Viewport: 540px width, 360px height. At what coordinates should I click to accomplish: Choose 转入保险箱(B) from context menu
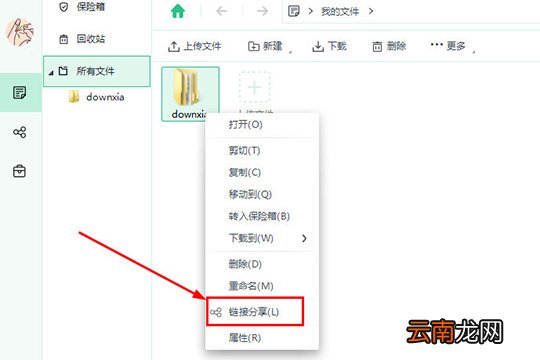click(x=262, y=216)
